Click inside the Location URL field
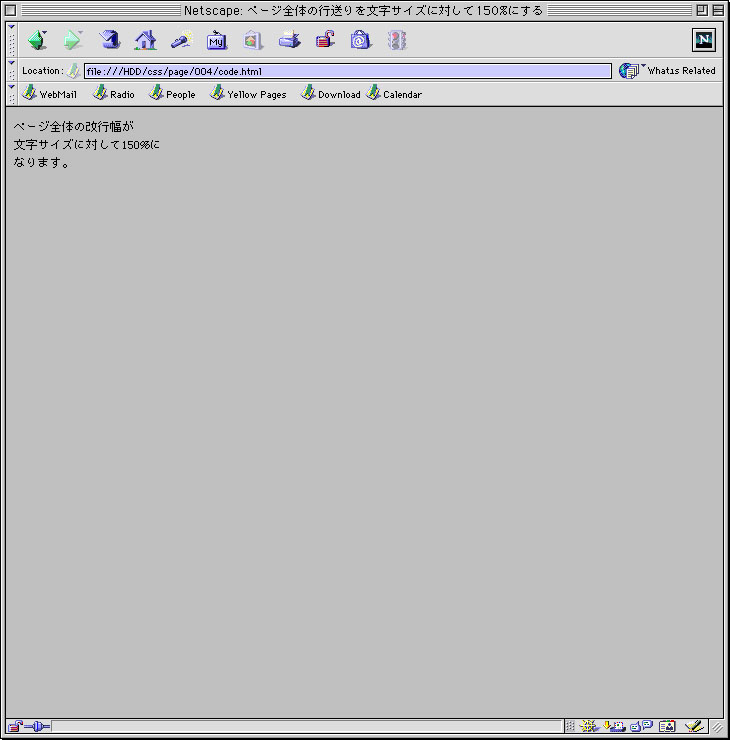The width and height of the screenshot is (730, 740). click(348, 71)
